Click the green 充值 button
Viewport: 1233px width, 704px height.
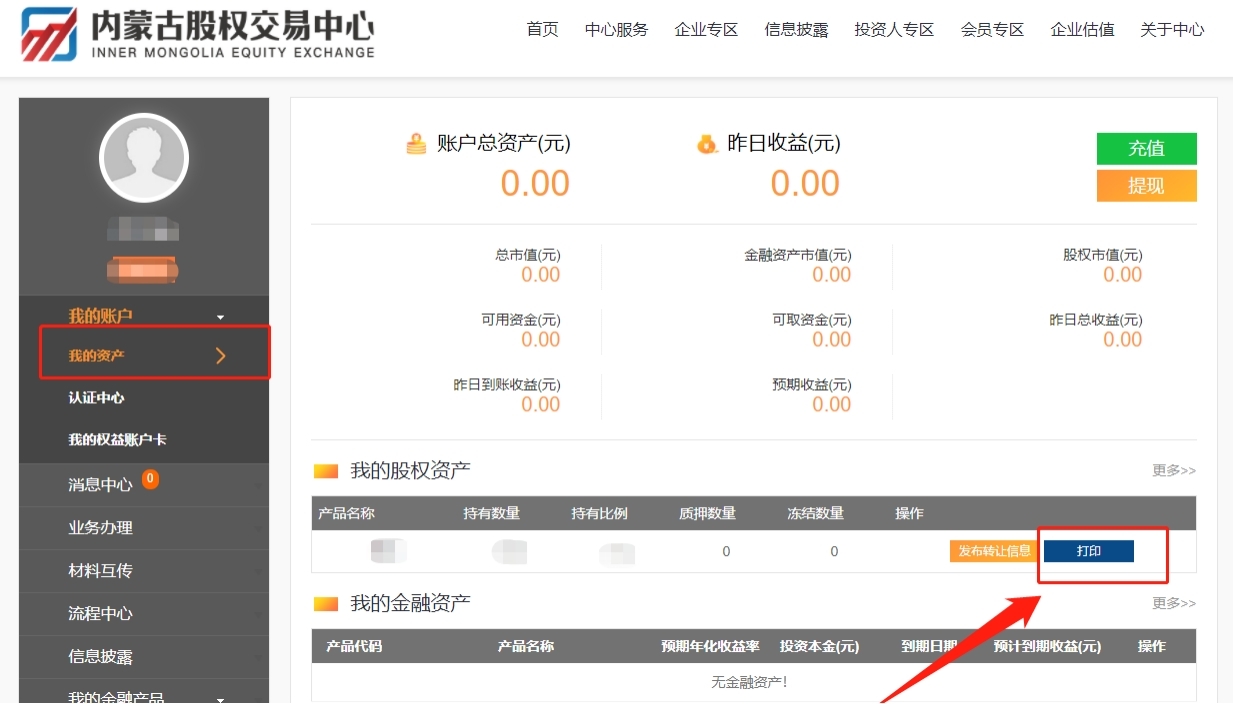point(1146,148)
